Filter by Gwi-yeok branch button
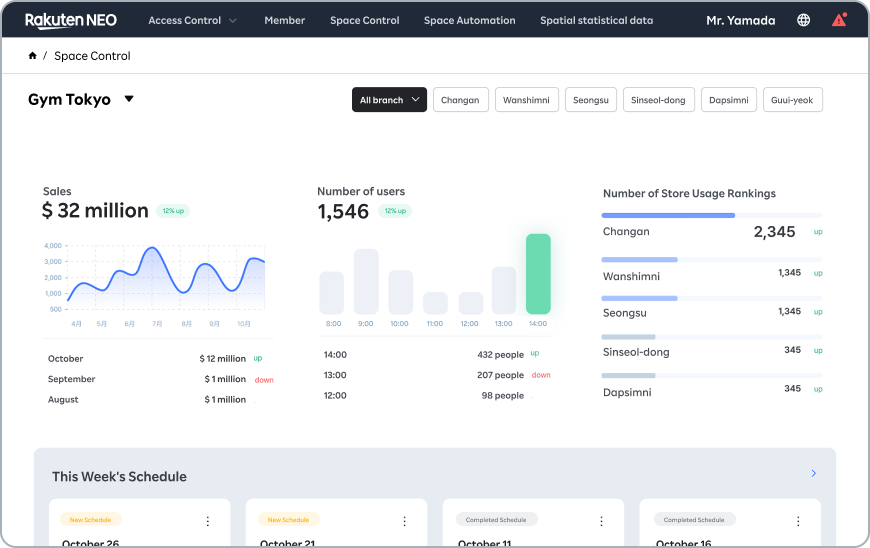The image size is (870, 548). [792, 100]
